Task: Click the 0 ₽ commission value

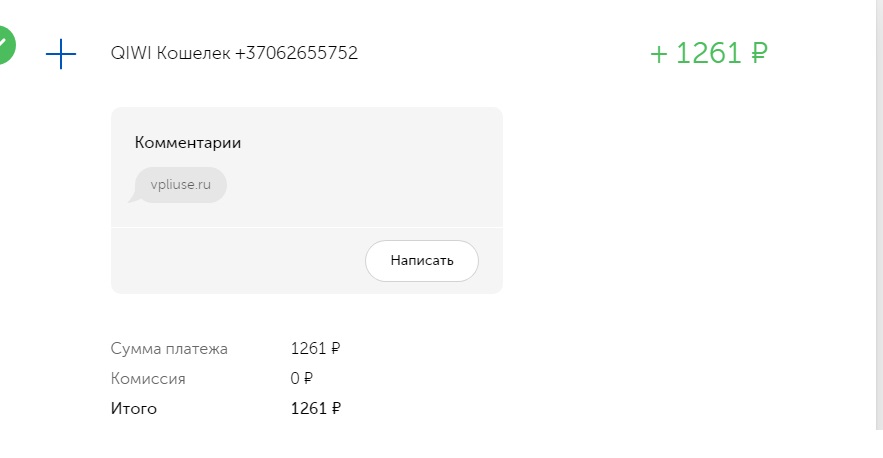Action: [x=301, y=379]
